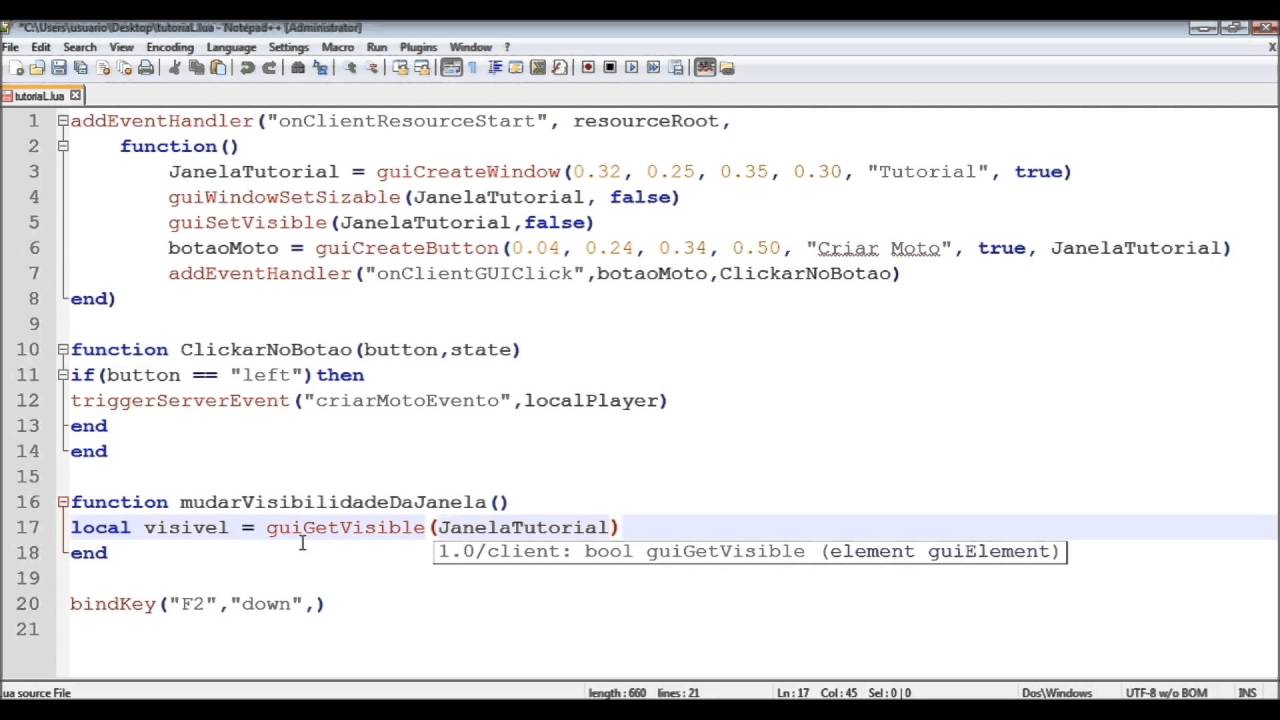Image resolution: width=1280 pixels, height=720 pixels.
Task: Open the ? help menu
Action: pyautogui.click(x=507, y=47)
